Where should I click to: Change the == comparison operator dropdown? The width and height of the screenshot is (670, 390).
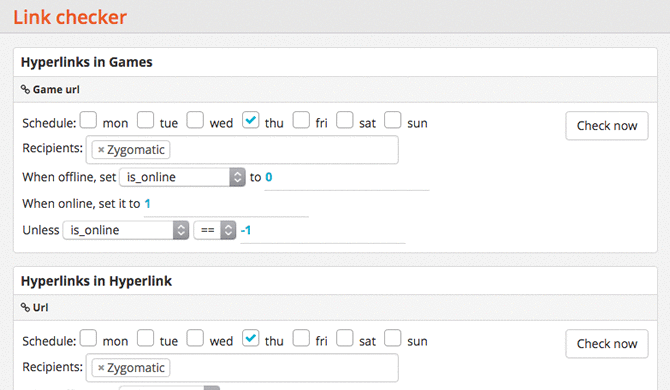[215, 230]
